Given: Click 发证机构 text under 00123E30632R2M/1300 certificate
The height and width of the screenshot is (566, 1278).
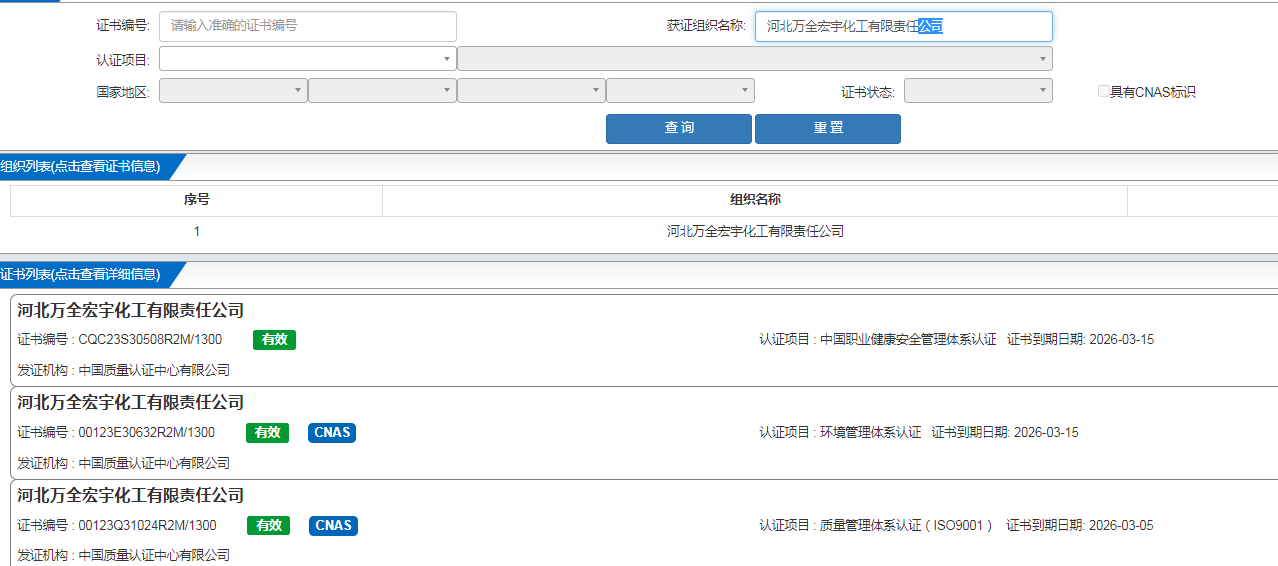Looking at the screenshot, I should (123, 463).
